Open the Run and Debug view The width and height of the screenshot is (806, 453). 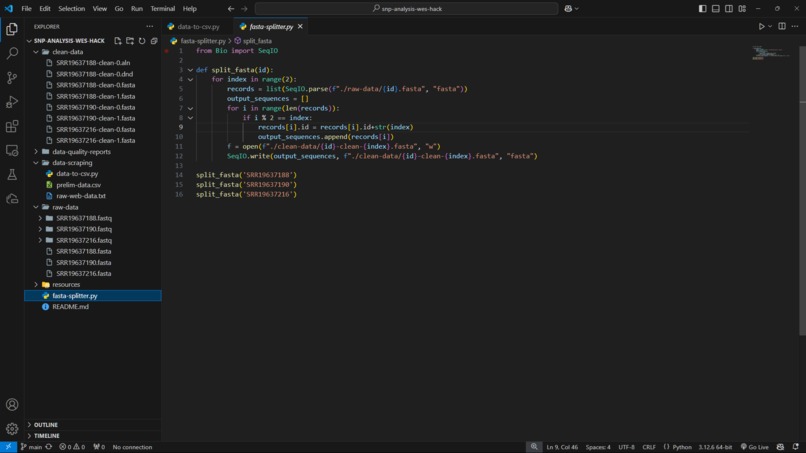click(12, 102)
